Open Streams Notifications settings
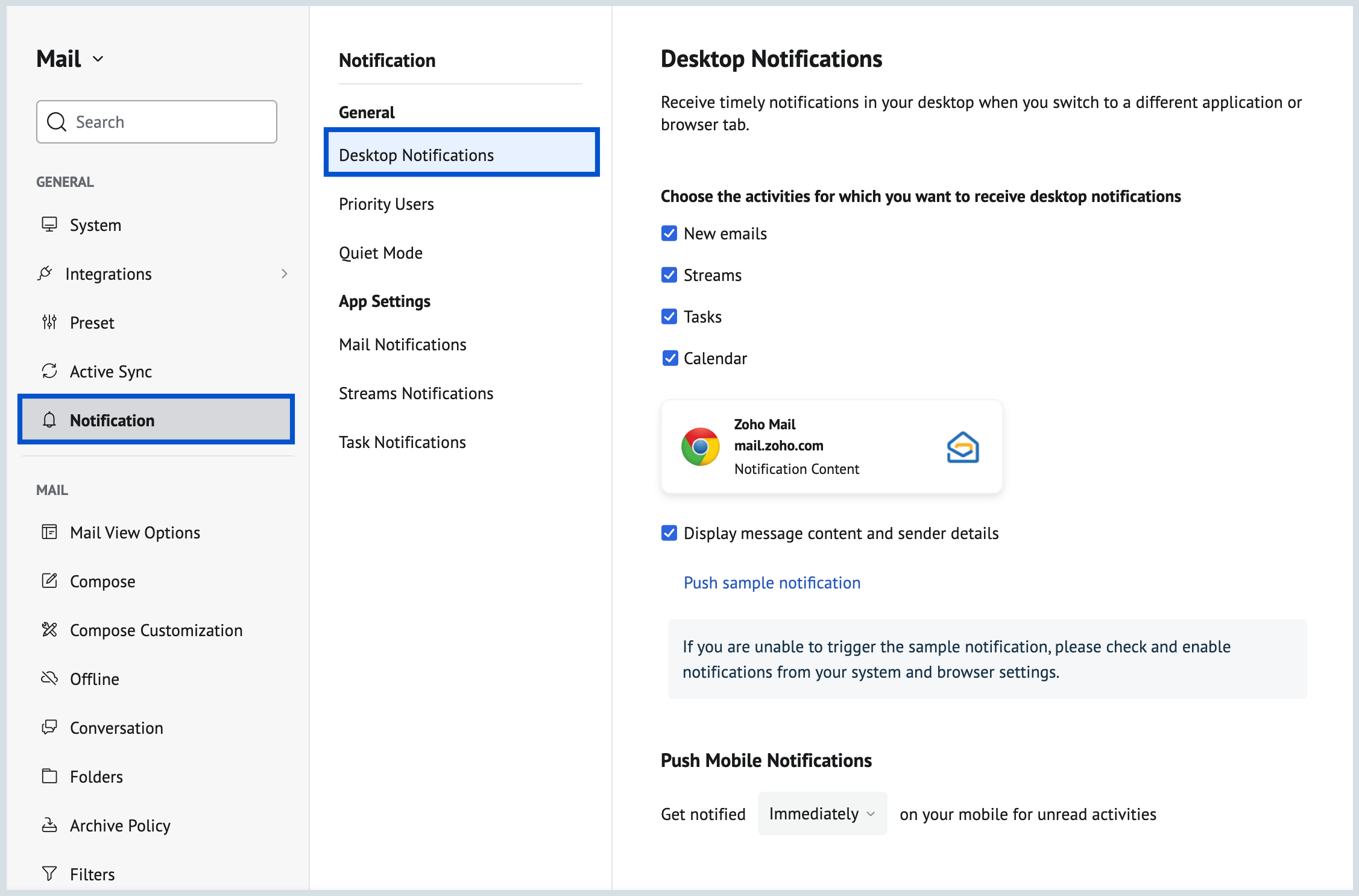This screenshot has height=896, width=1359. coord(415,393)
